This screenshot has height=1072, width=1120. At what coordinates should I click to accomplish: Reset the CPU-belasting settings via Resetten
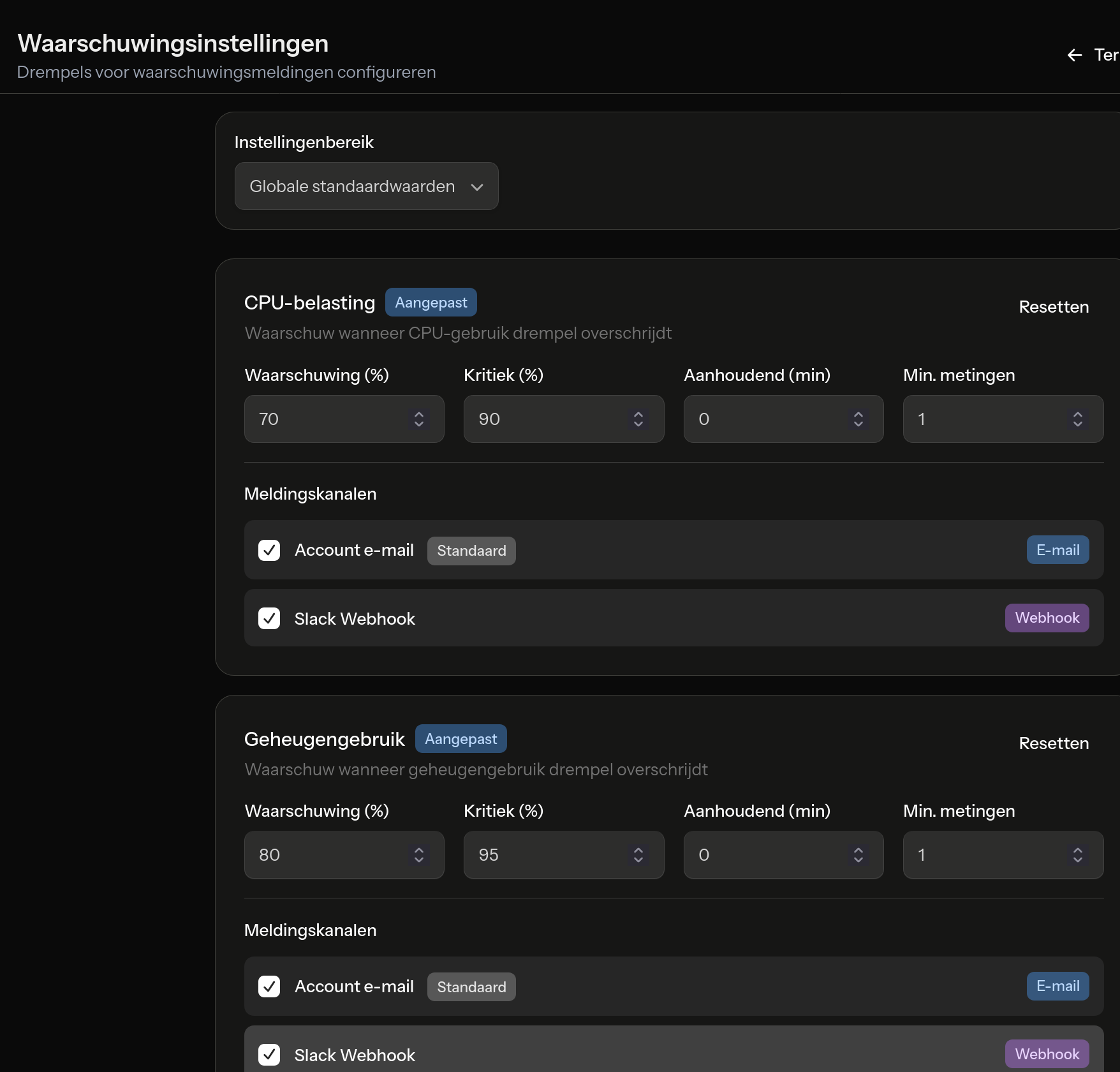[1054, 307]
